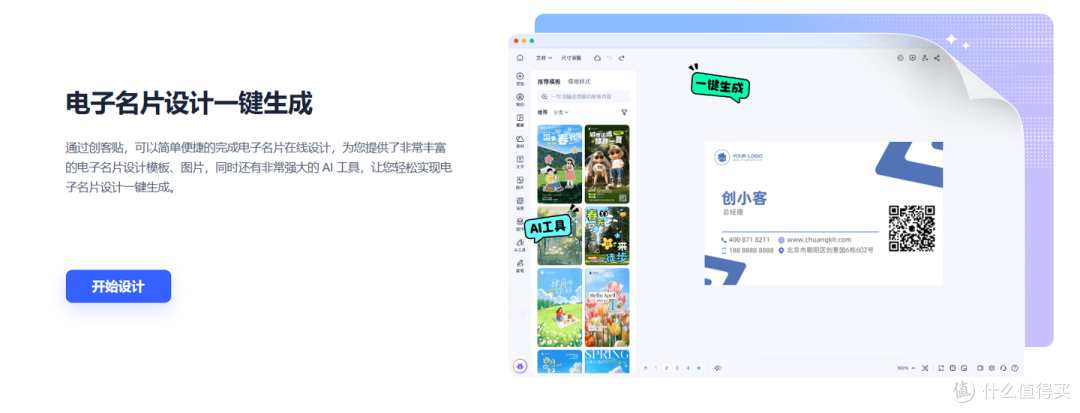
Task: Click the settings gear icon bottom right
Action: click(x=992, y=368)
